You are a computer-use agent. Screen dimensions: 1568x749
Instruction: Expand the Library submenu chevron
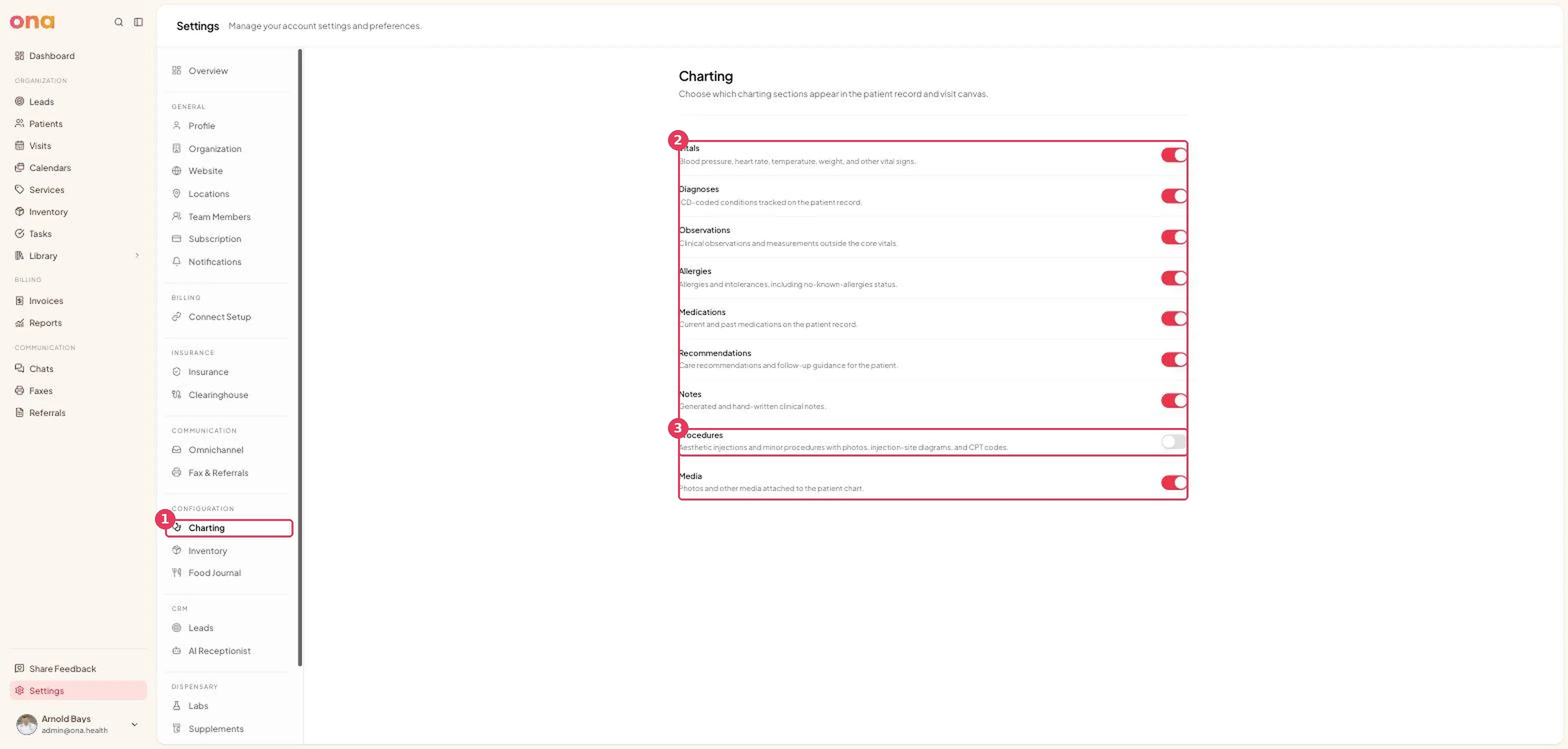click(x=137, y=255)
